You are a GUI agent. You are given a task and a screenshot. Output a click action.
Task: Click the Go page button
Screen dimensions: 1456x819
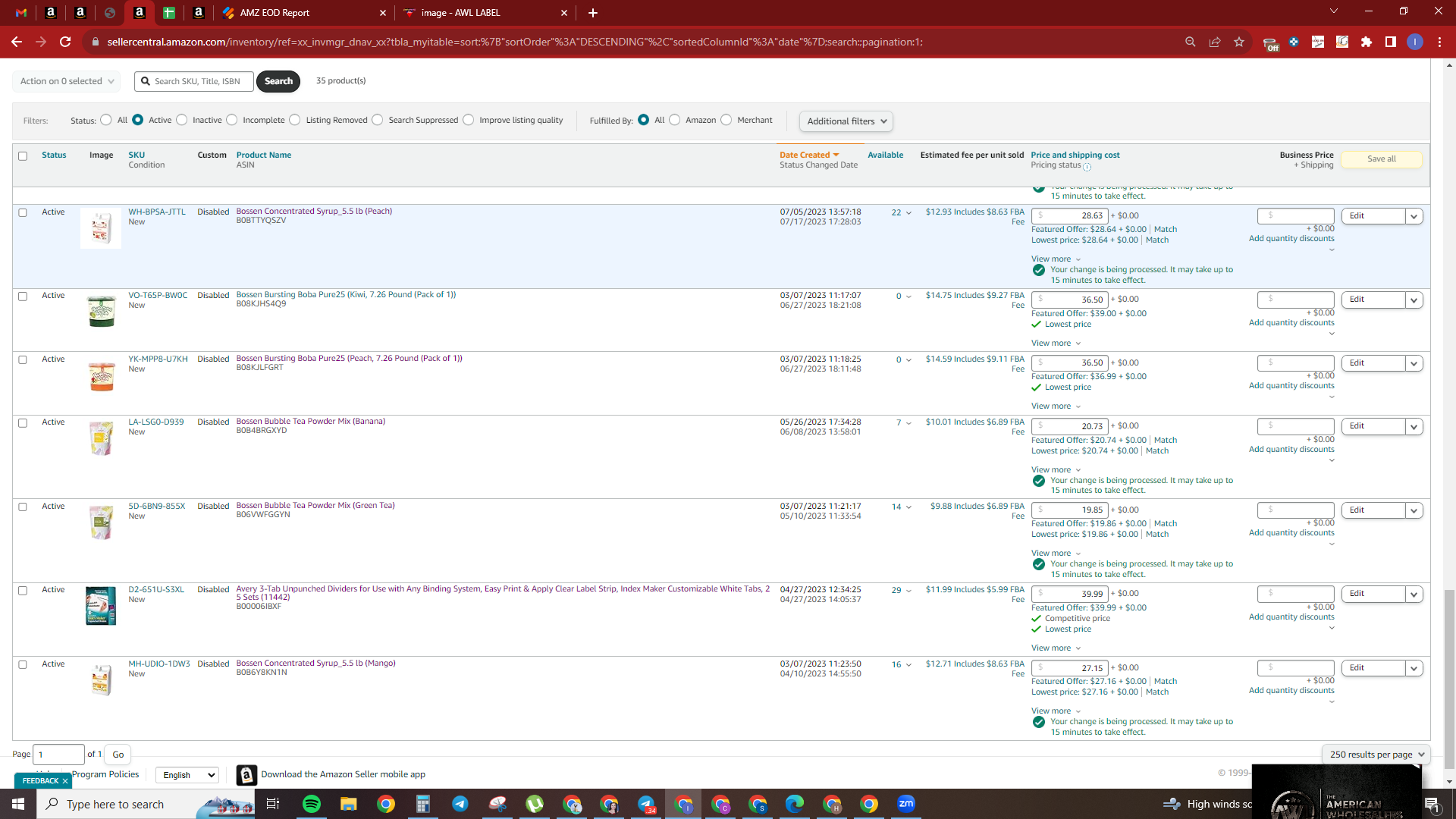118,755
